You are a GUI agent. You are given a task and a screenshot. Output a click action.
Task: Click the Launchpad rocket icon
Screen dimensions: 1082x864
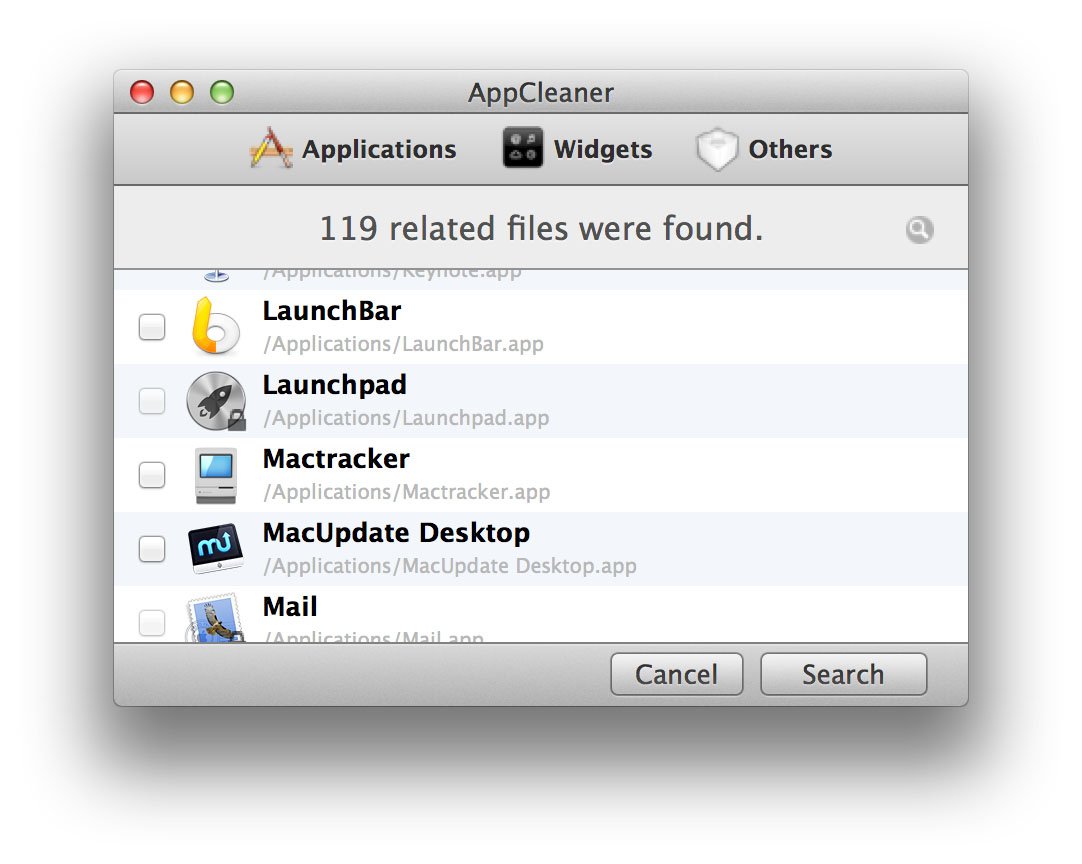[216, 401]
